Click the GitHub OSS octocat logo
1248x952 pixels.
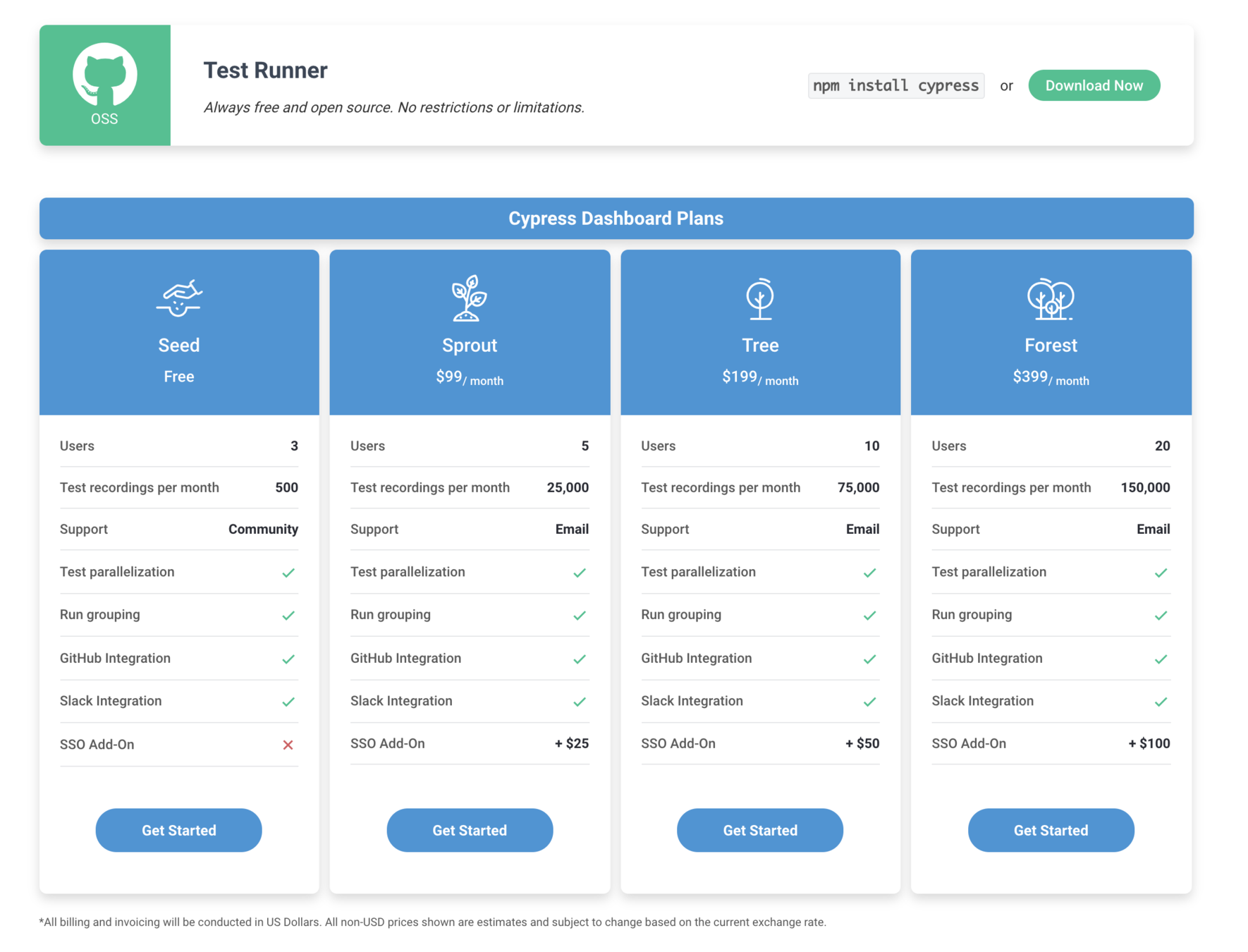pyautogui.click(x=104, y=74)
